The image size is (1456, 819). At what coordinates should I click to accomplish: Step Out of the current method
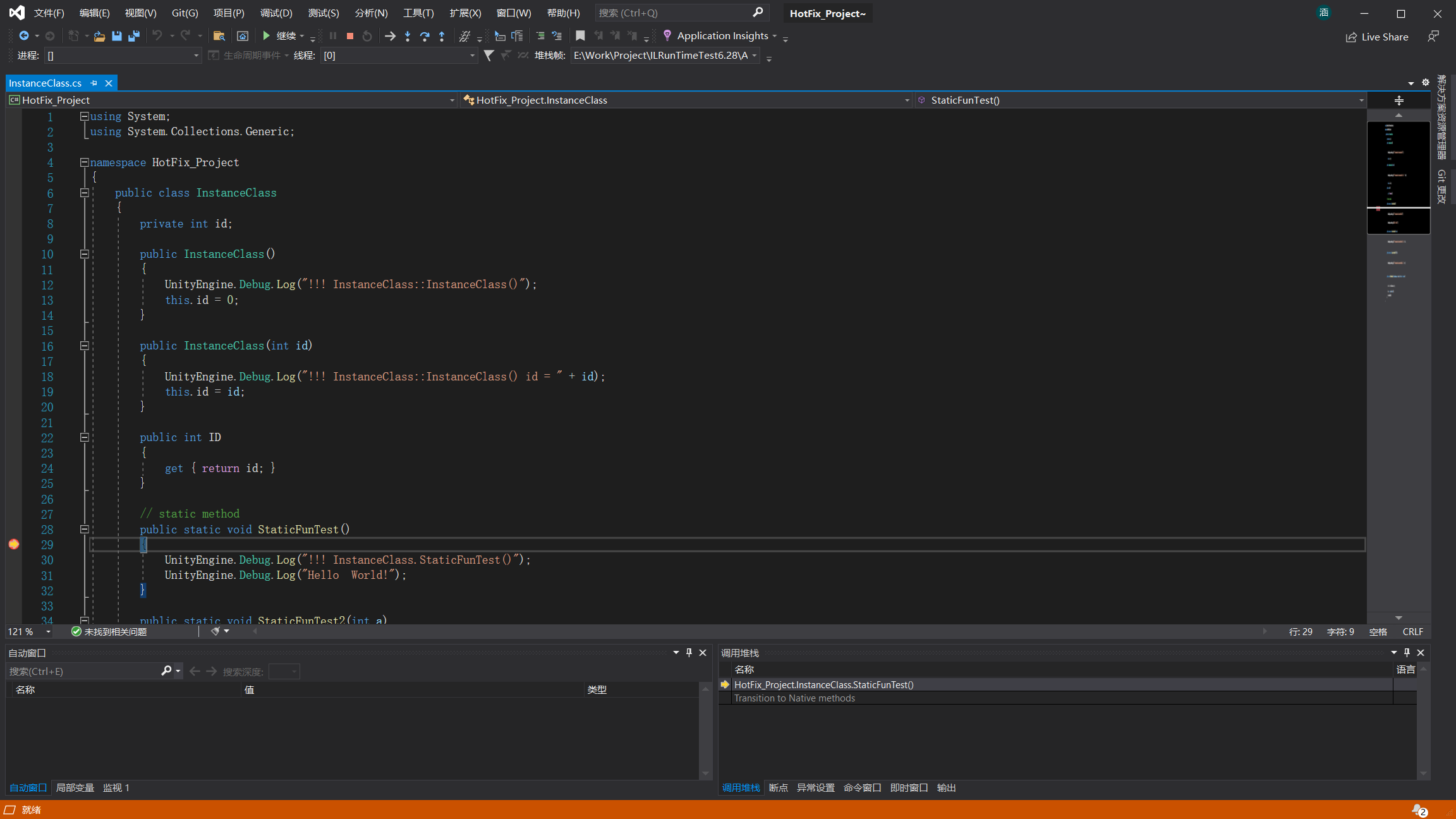coord(442,36)
